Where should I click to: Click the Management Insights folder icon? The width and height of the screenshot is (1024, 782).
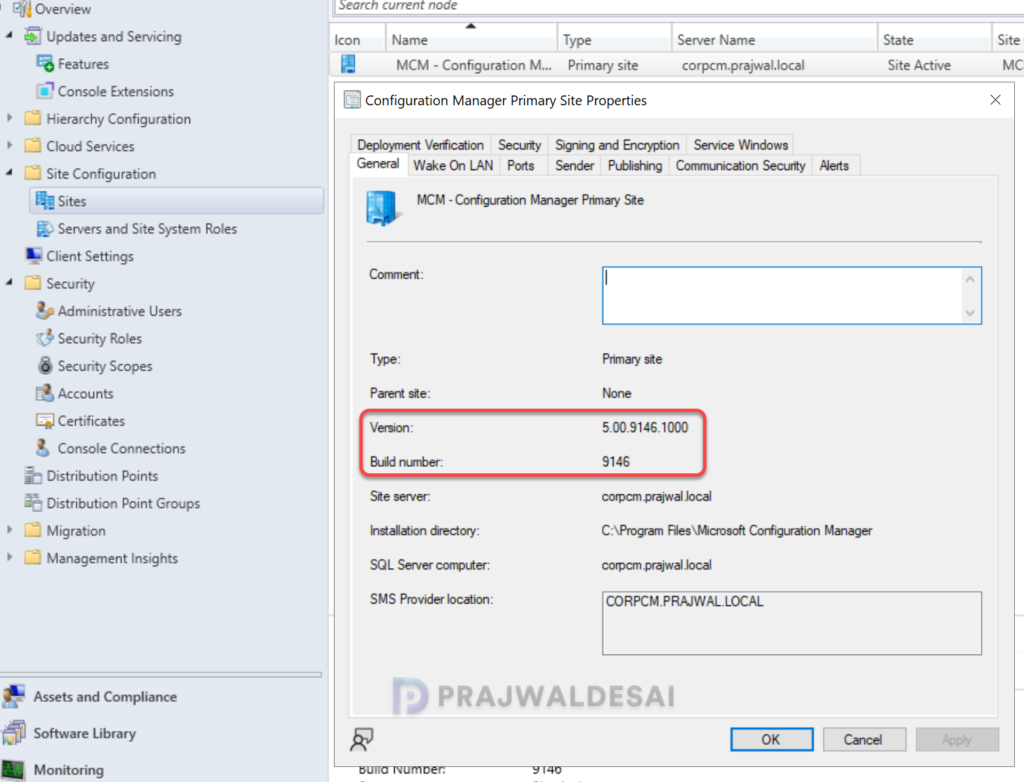point(32,558)
